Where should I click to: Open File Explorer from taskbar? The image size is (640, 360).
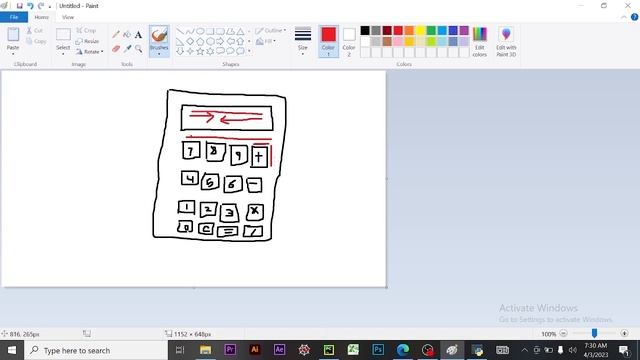point(205,350)
